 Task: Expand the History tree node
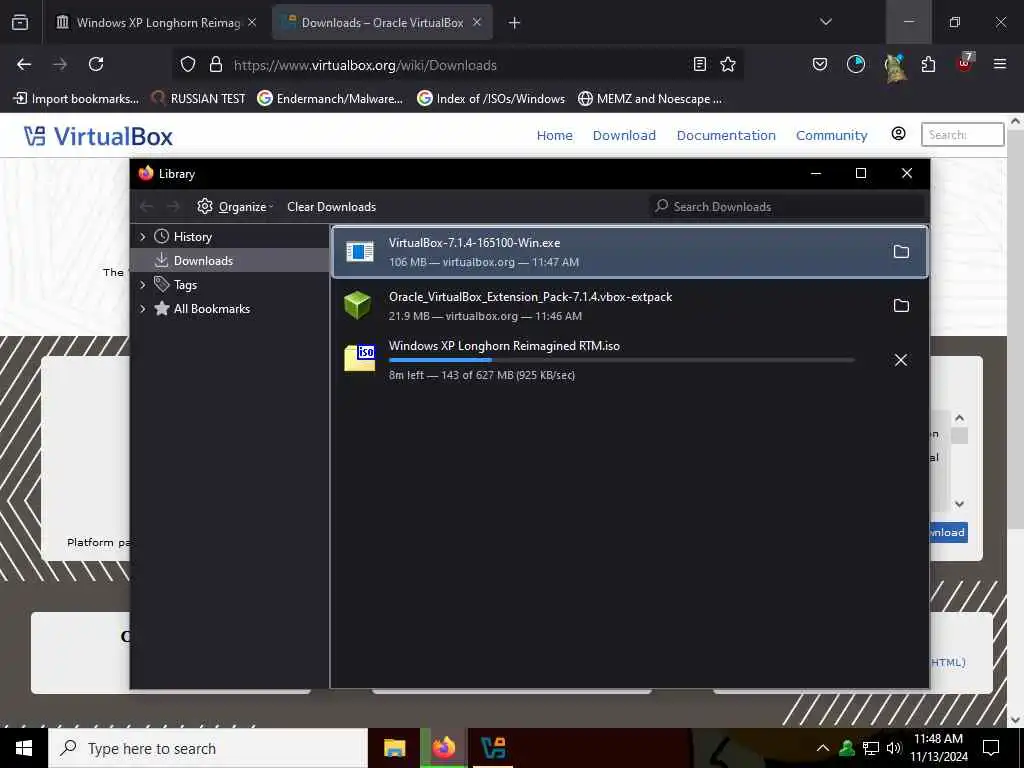pyautogui.click(x=142, y=236)
